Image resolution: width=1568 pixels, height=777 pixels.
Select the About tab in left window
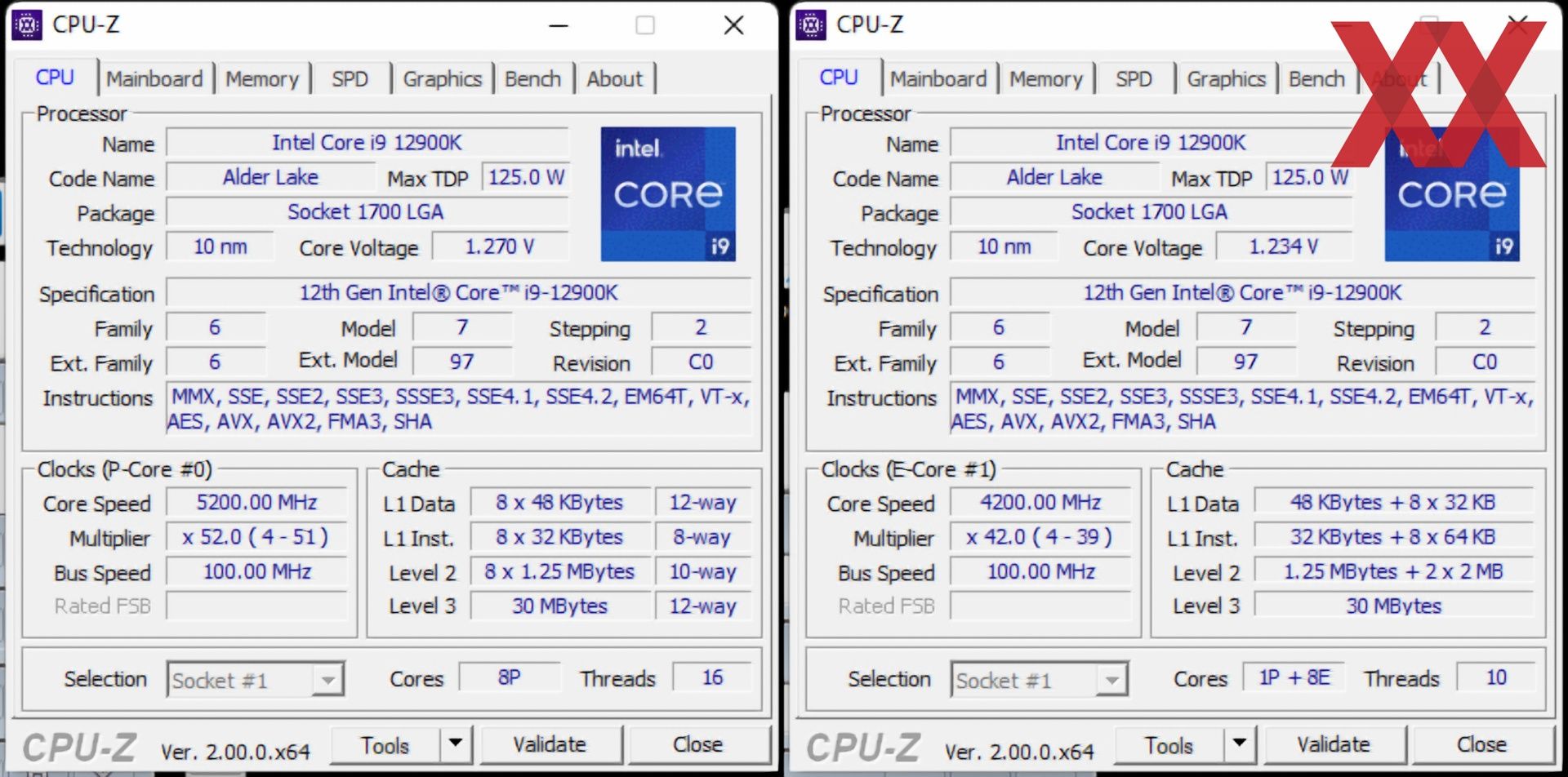click(x=615, y=78)
